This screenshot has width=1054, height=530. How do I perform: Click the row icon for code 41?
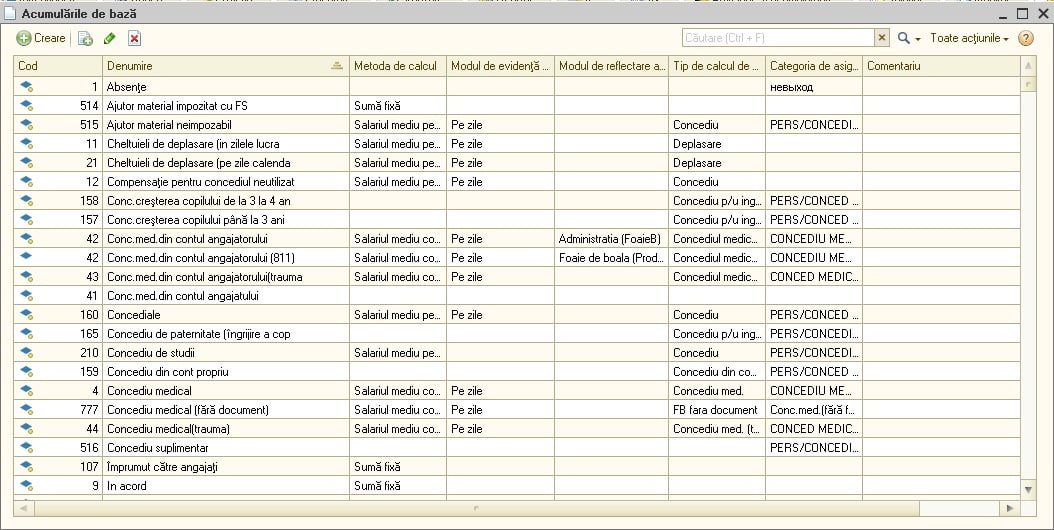pyautogui.click(x=27, y=295)
